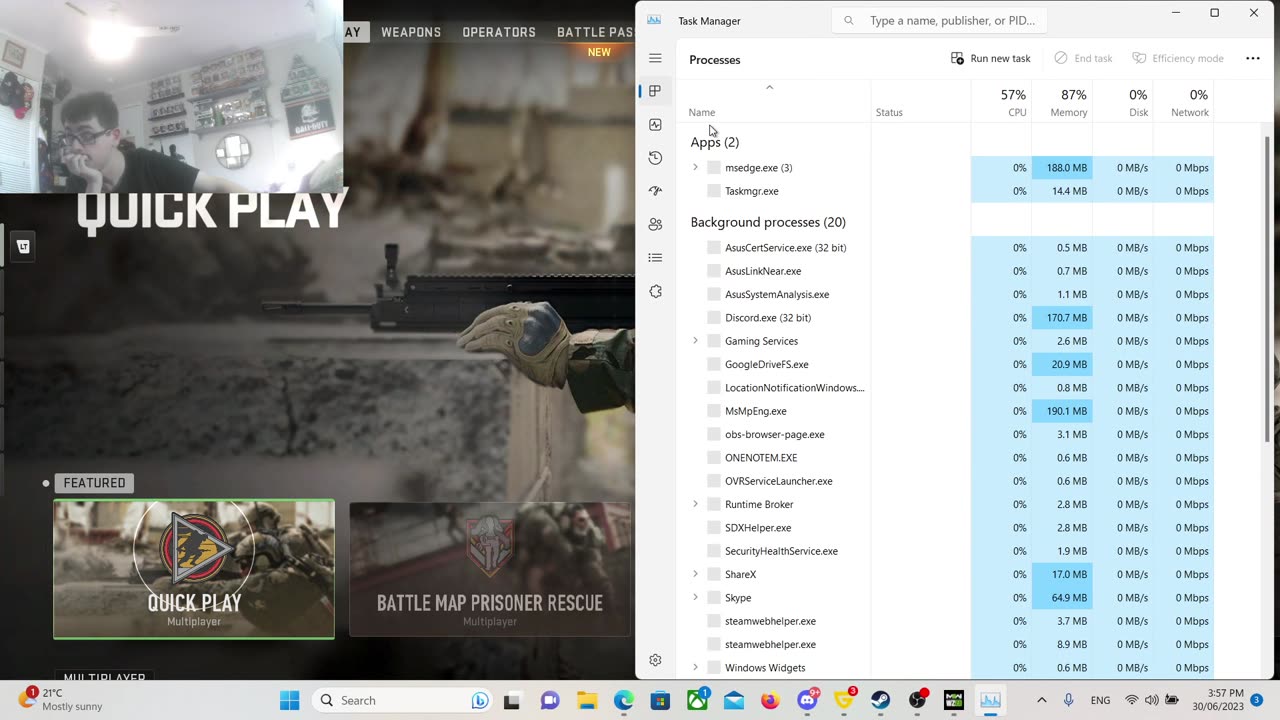Open Startup apps page icon
The height and width of the screenshot is (720, 1280).
pyautogui.click(x=655, y=191)
